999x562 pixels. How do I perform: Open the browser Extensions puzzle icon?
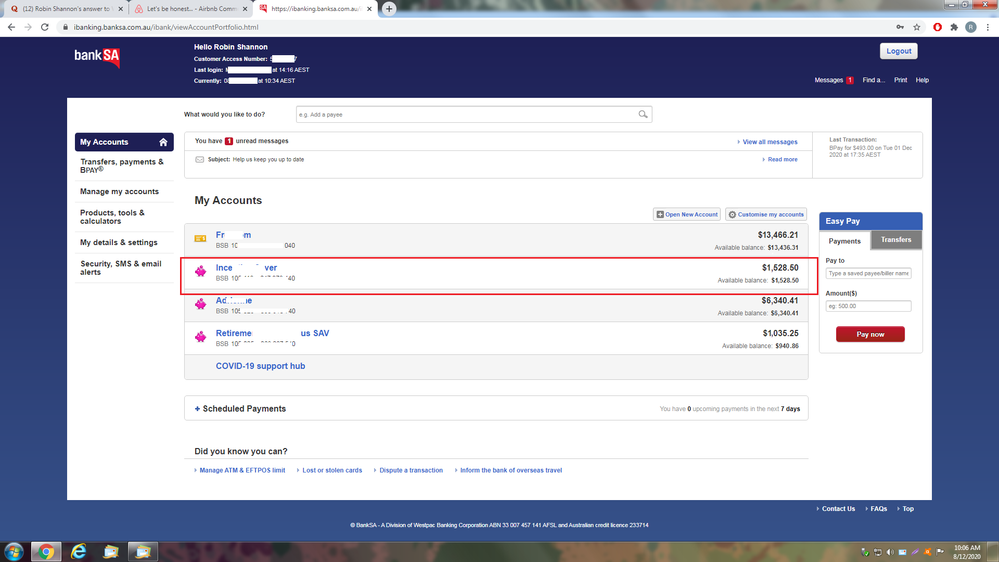click(x=953, y=27)
